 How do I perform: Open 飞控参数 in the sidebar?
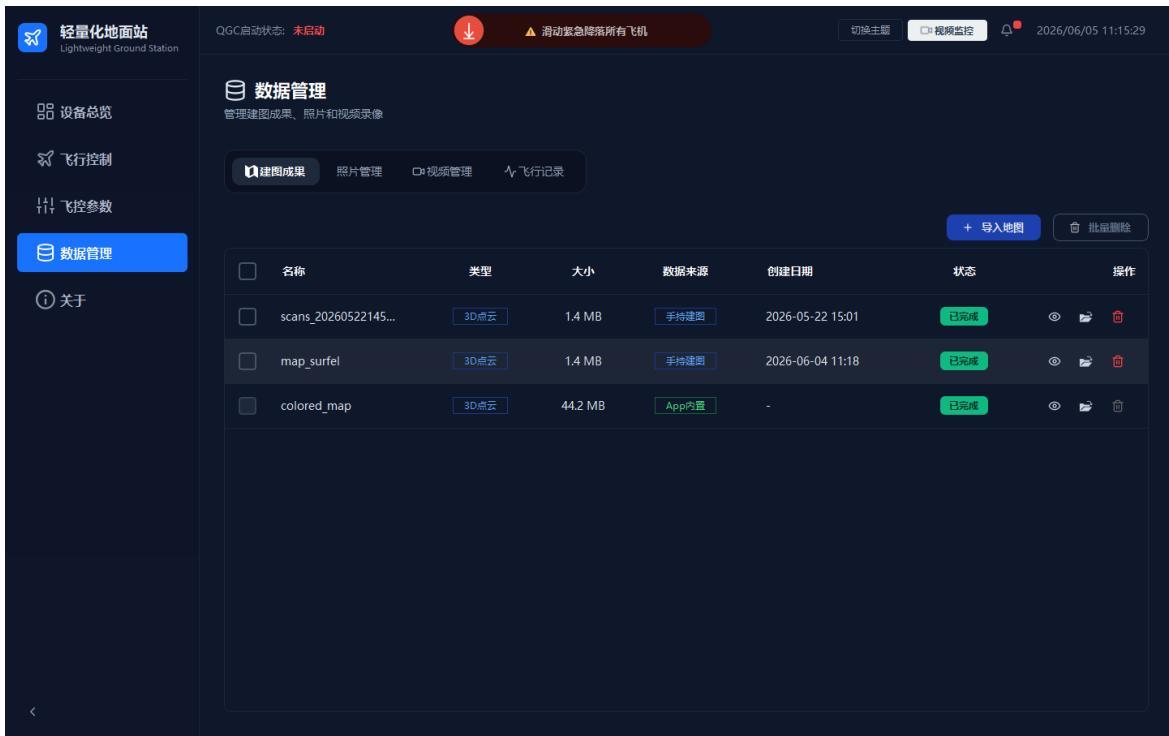(102, 206)
